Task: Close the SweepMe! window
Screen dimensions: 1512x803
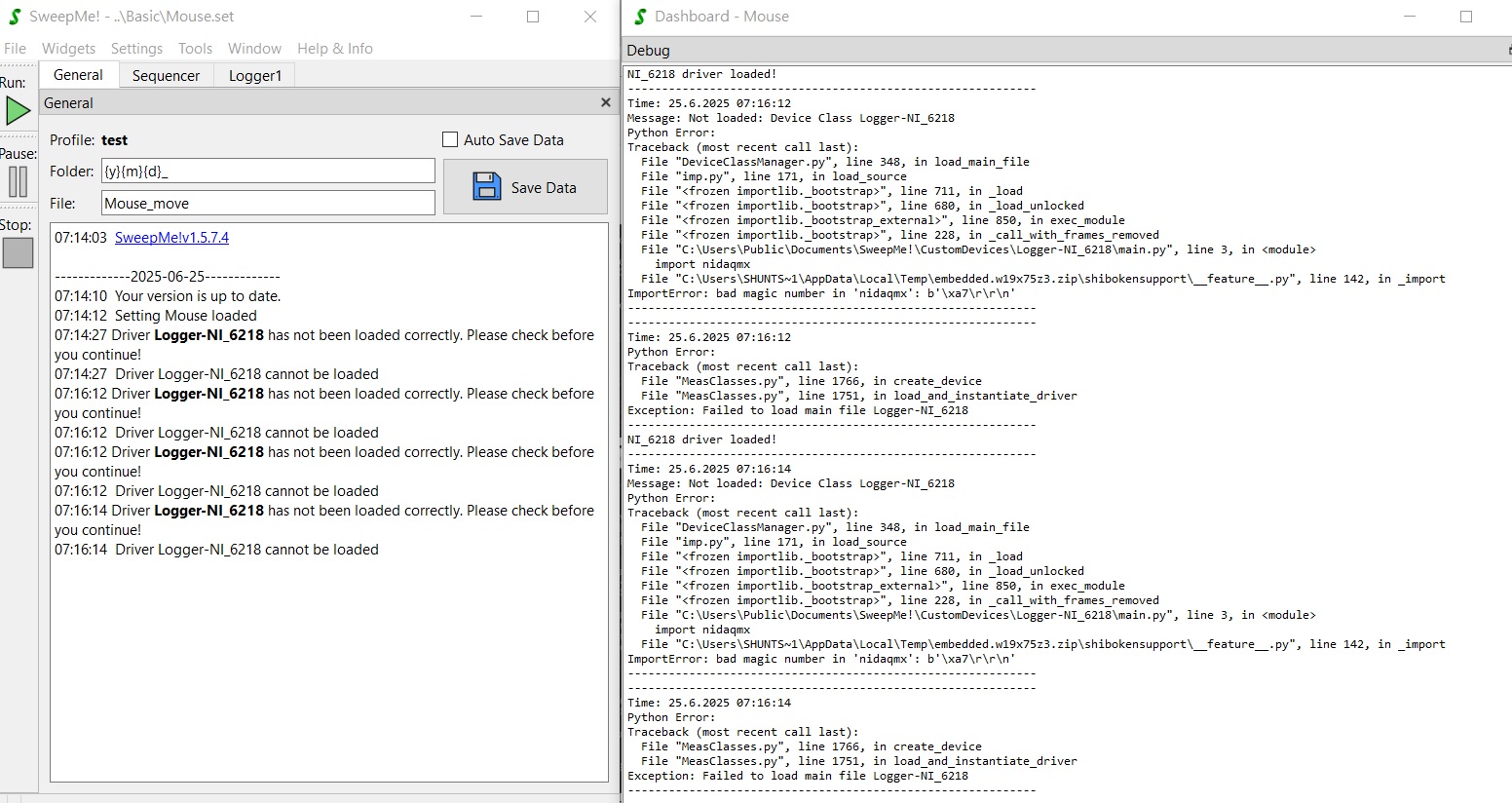Action: coord(590,17)
